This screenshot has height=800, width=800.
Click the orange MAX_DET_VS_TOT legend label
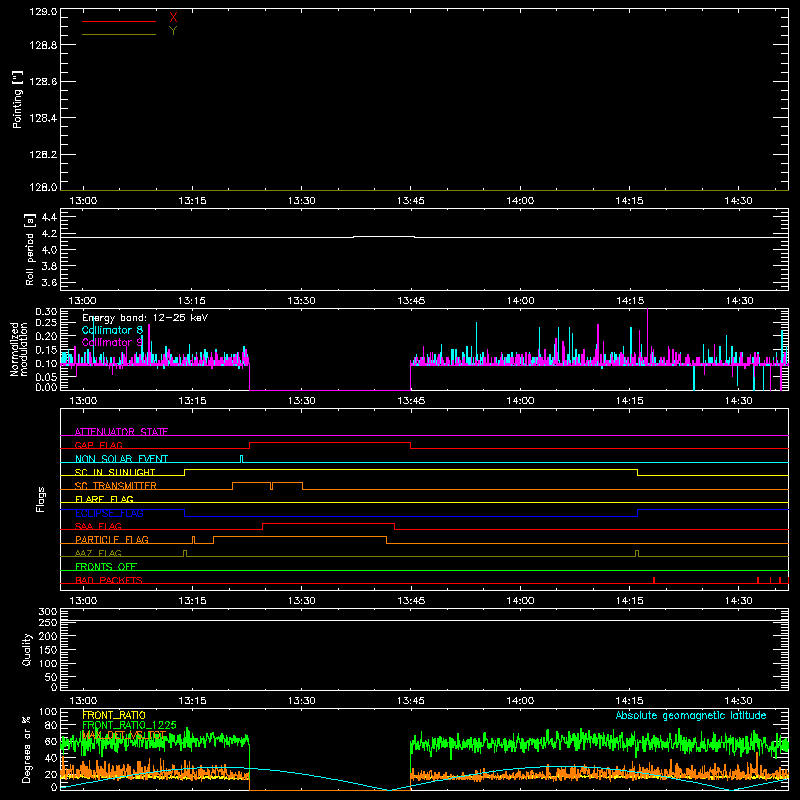tap(124, 735)
